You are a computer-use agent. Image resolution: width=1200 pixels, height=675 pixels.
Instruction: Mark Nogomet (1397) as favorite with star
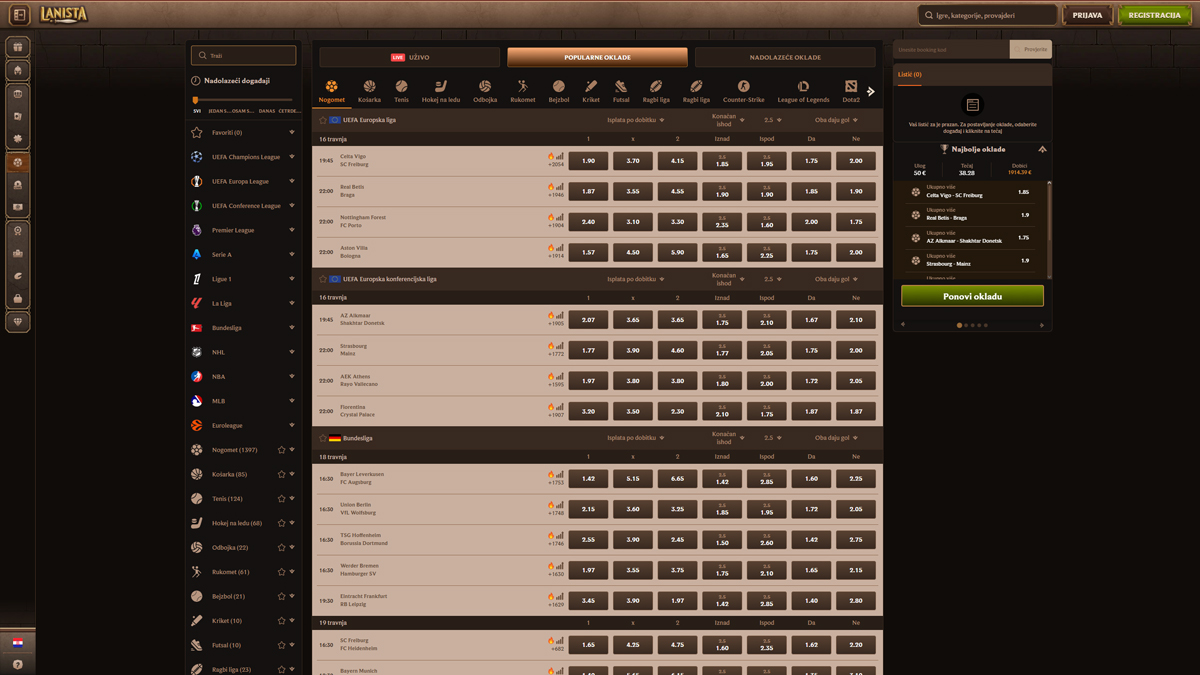281,450
